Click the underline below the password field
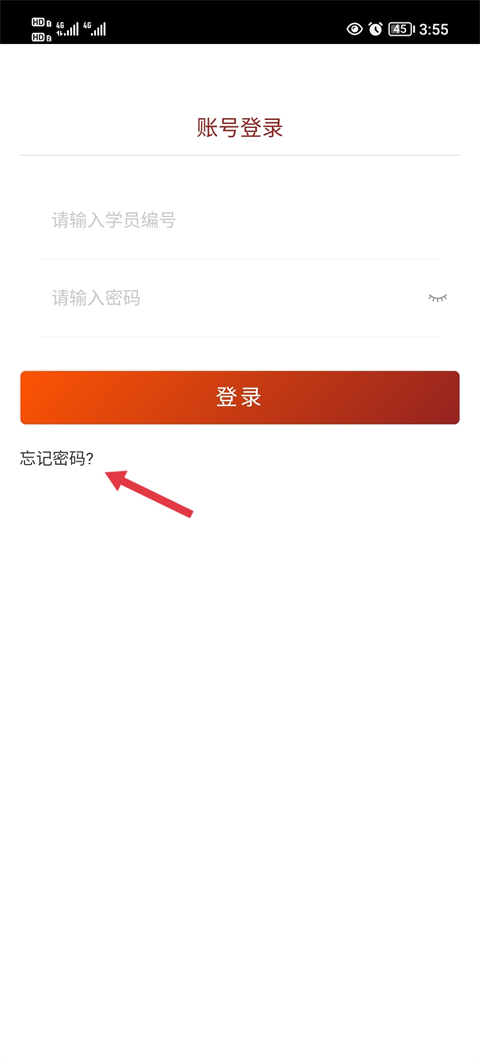 tap(240, 336)
